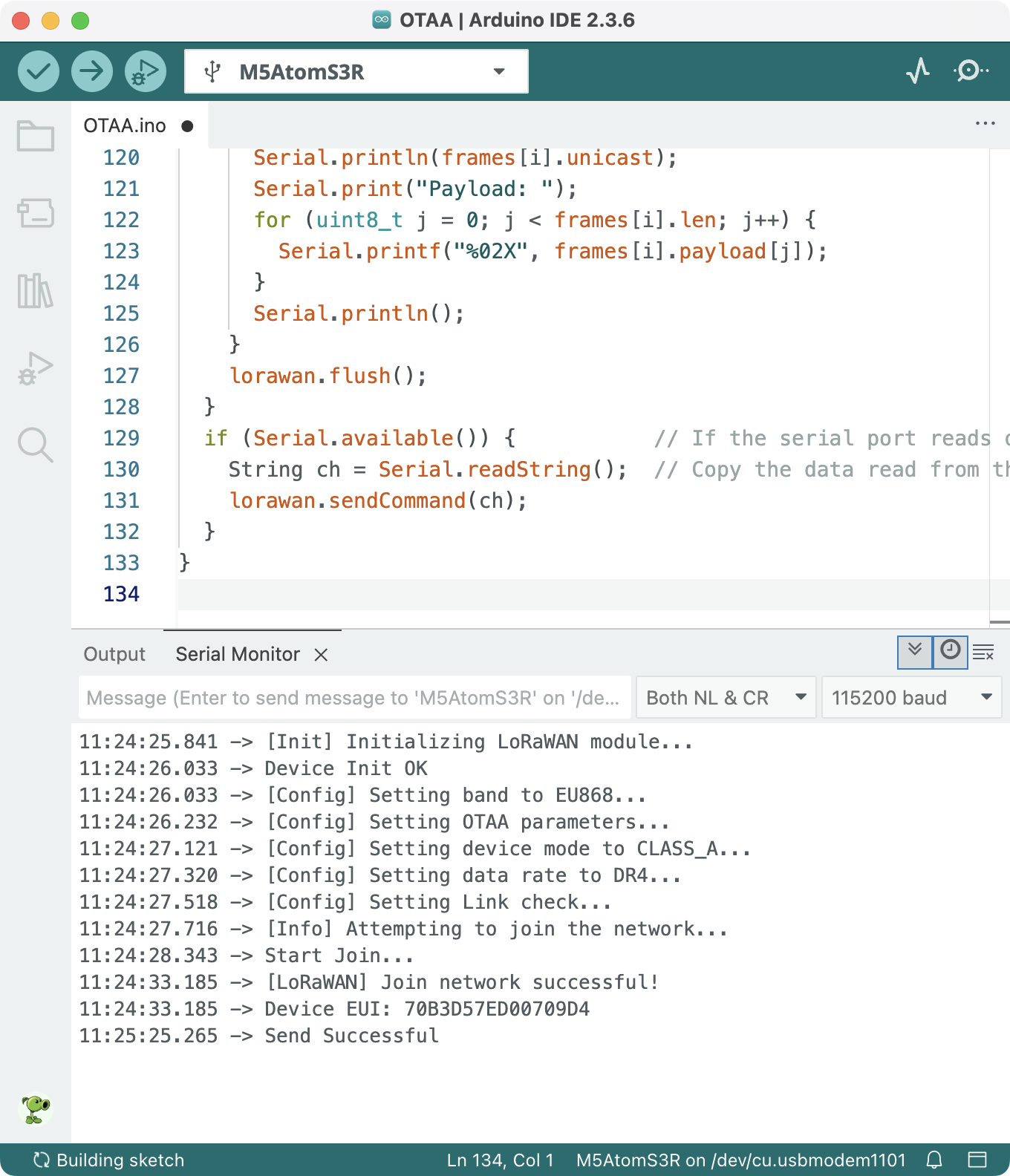Viewport: 1010px width, 1176px height.
Task: Click the 'Device Init OK' log line
Action: [x=253, y=768]
